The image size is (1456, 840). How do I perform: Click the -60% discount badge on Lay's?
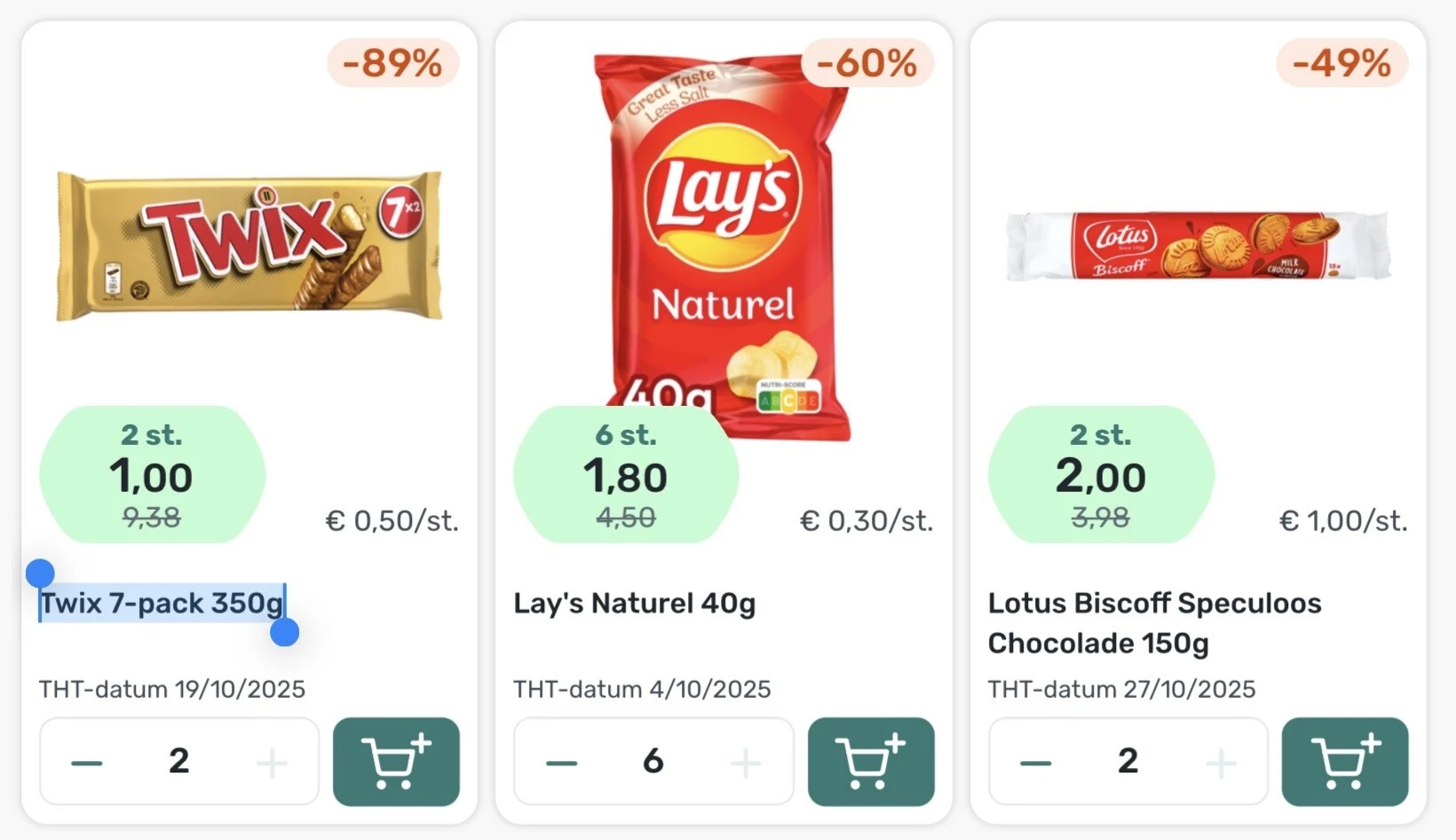[x=867, y=63]
